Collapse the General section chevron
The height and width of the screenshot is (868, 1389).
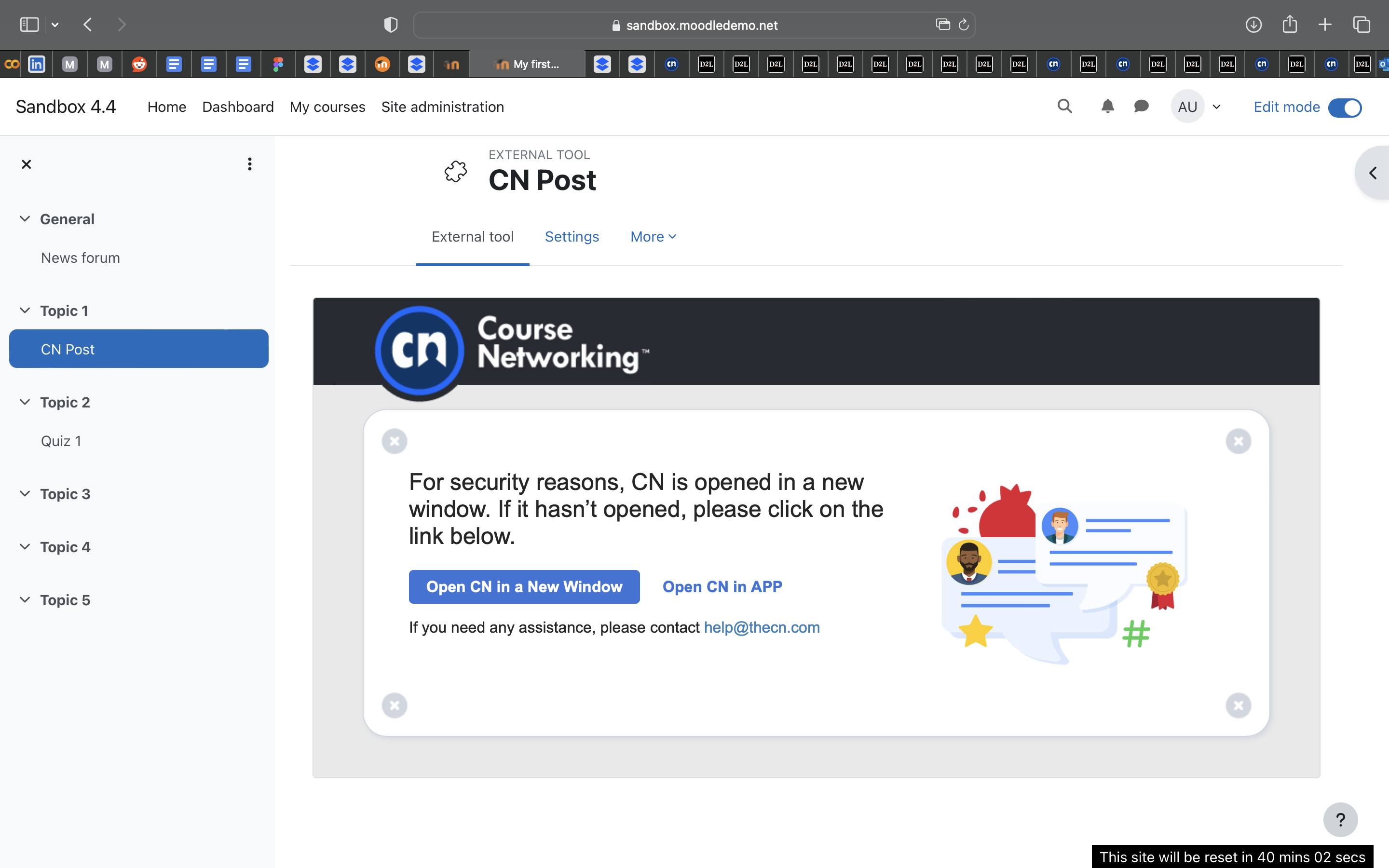coord(25,219)
